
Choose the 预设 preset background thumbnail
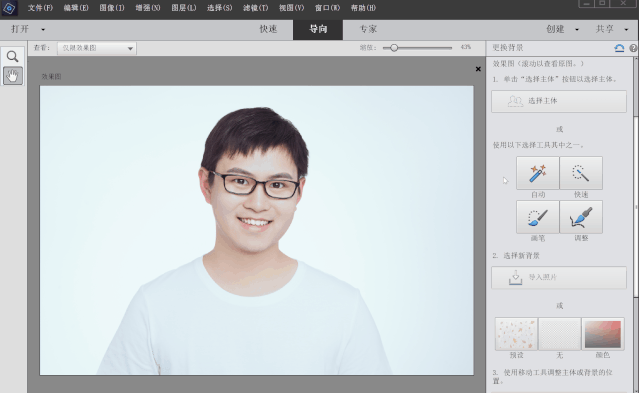(x=516, y=334)
